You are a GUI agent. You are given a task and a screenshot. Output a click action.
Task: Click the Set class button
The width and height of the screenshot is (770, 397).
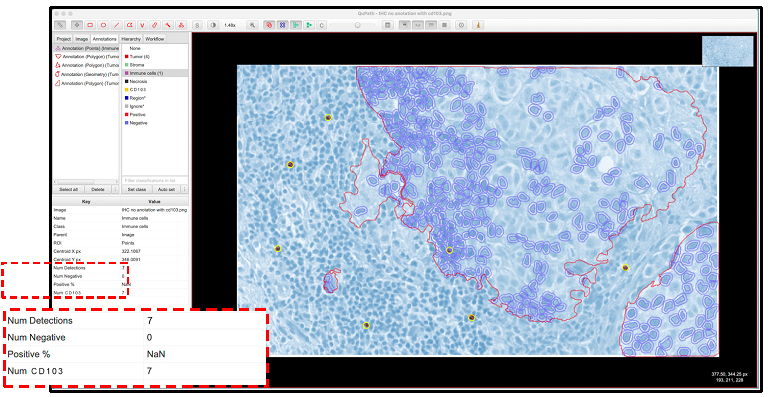tap(137, 189)
